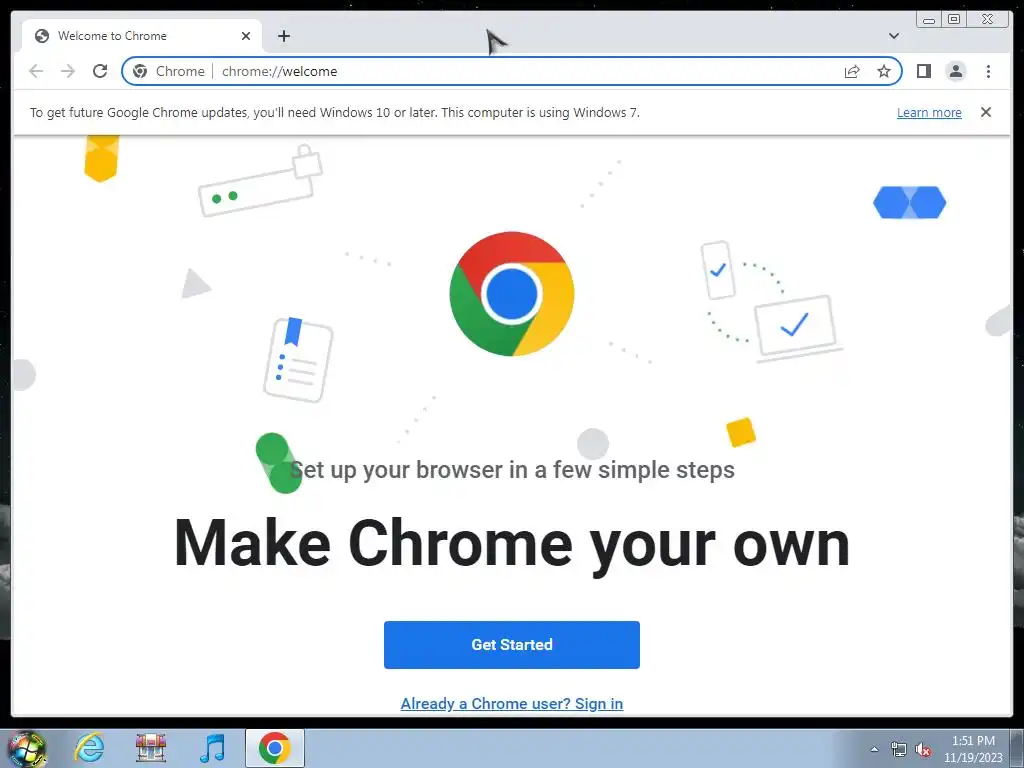
Task: Click the "Make Chrome your own" heading
Action: pos(511,543)
